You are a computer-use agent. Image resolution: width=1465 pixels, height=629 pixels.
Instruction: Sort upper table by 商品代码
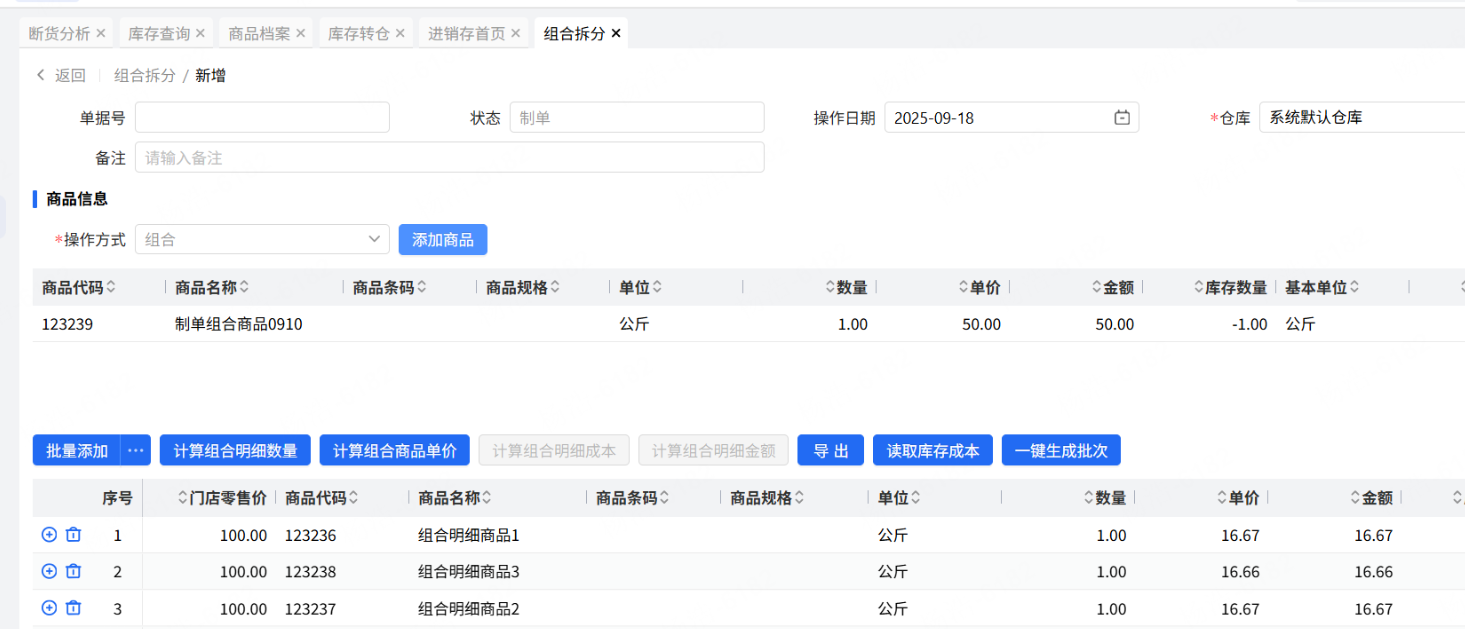111,287
